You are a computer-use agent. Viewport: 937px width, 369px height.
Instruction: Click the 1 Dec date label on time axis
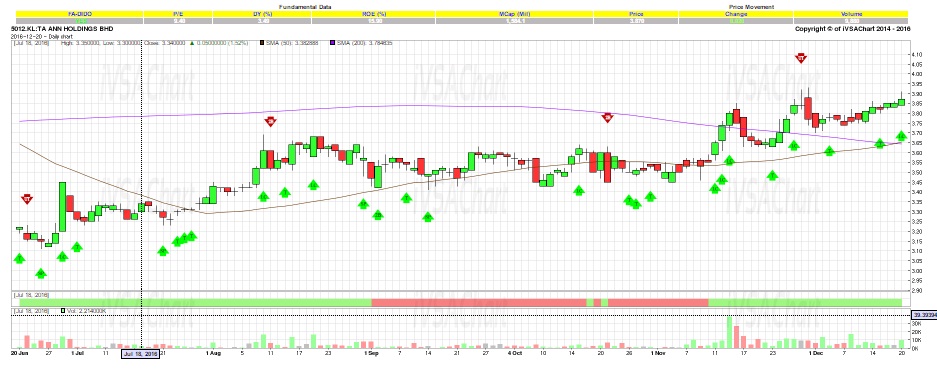coord(816,353)
